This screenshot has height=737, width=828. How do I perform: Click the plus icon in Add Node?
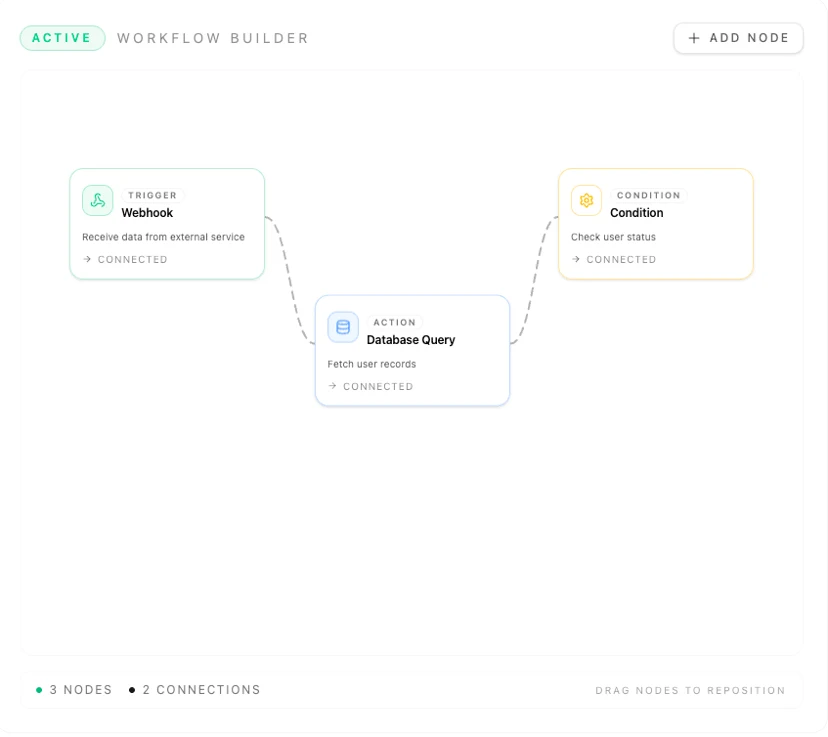694,38
